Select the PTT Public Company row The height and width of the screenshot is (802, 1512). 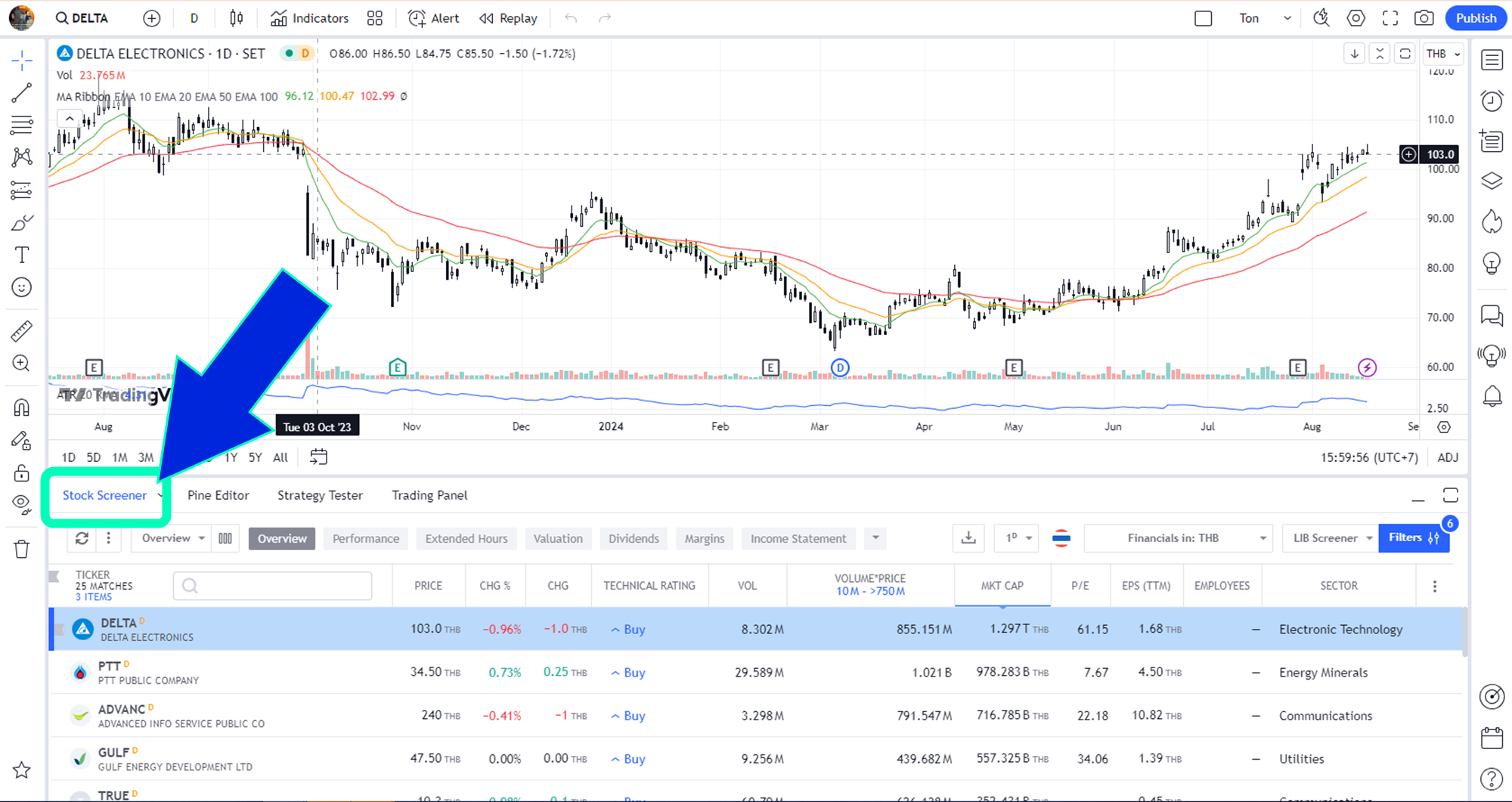pyautogui.click(x=756, y=672)
